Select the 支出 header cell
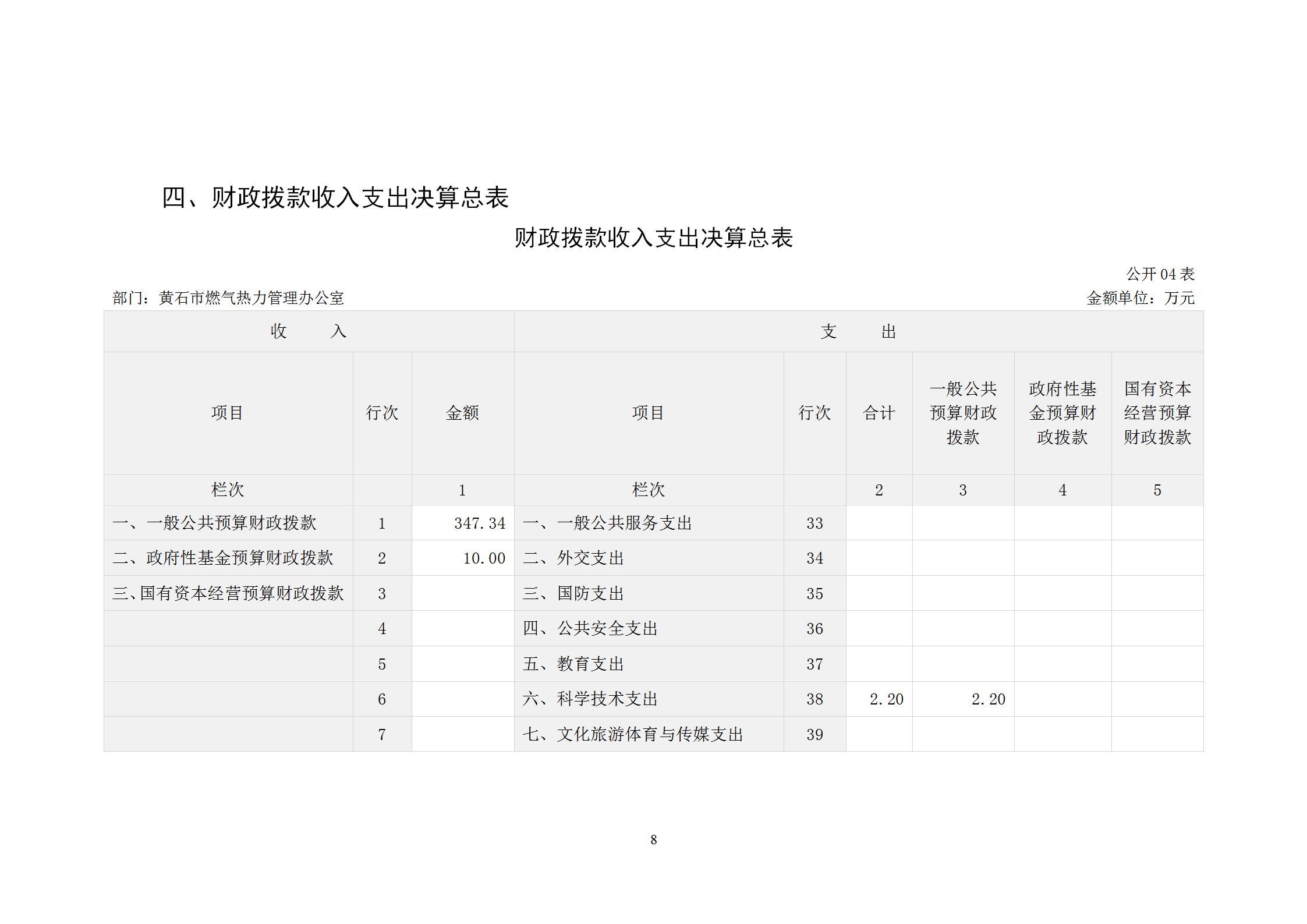Screen dimensions: 1307x924 pos(858,331)
